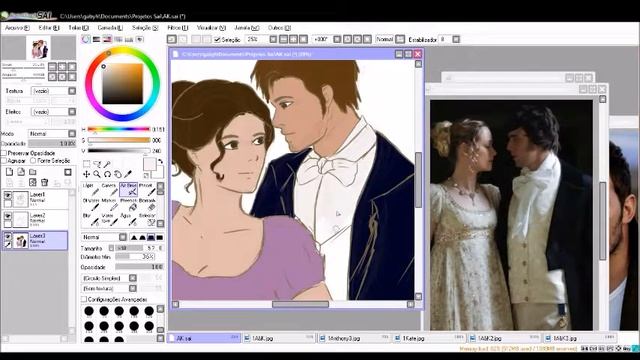The height and width of the screenshot is (360, 640).
Task: Open the Textura dropdown
Action: tap(72, 91)
